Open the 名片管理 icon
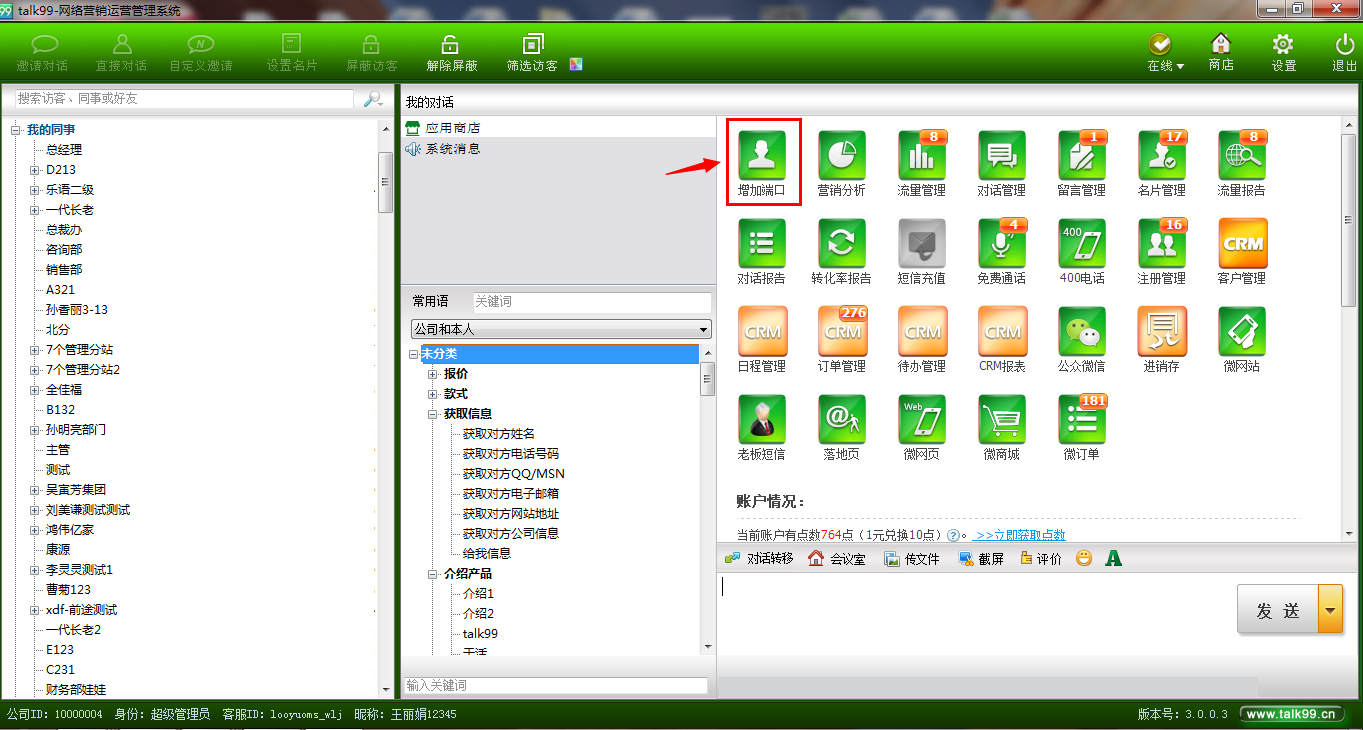 1162,156
